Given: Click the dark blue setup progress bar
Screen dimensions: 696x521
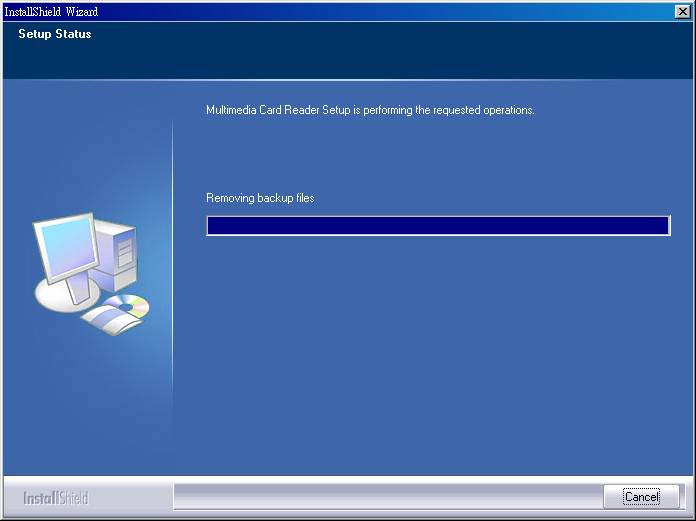Looking at the screenshot, I should [438, 226].
